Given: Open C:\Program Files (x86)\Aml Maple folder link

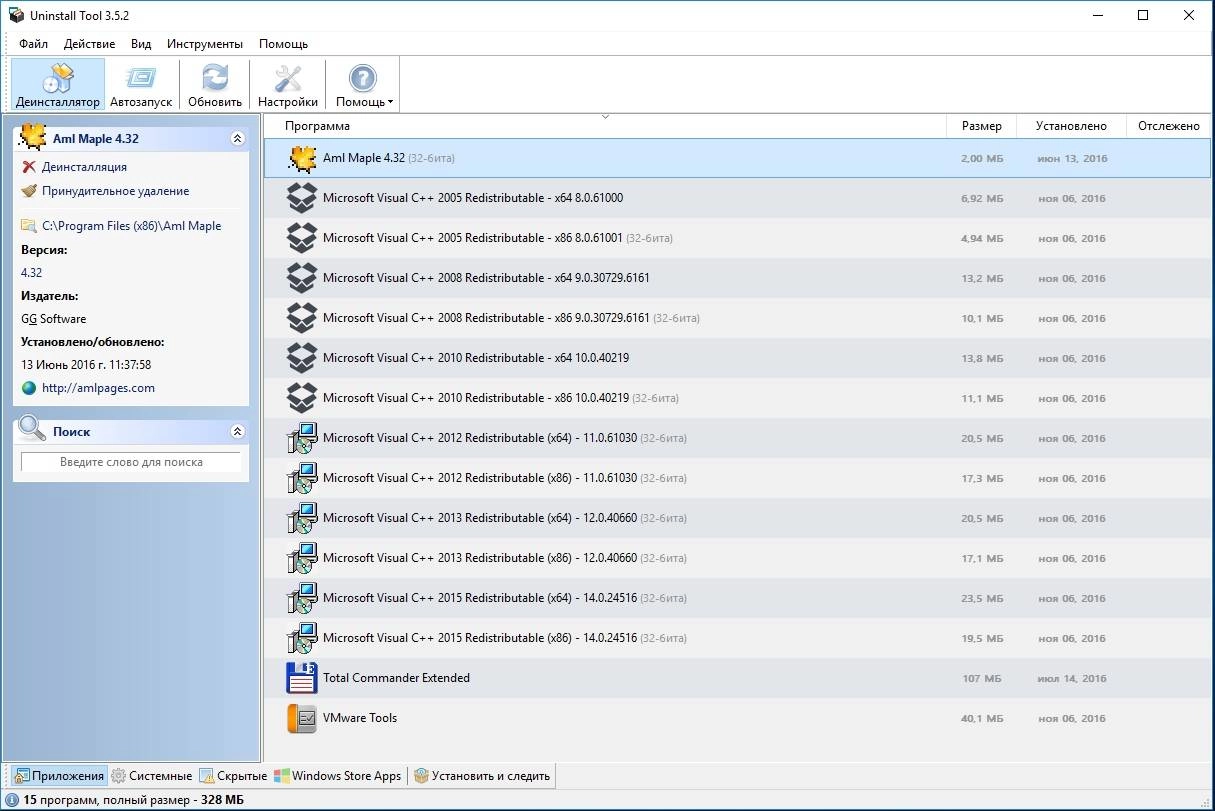Looking at the screenshot, I should (131, 226).
